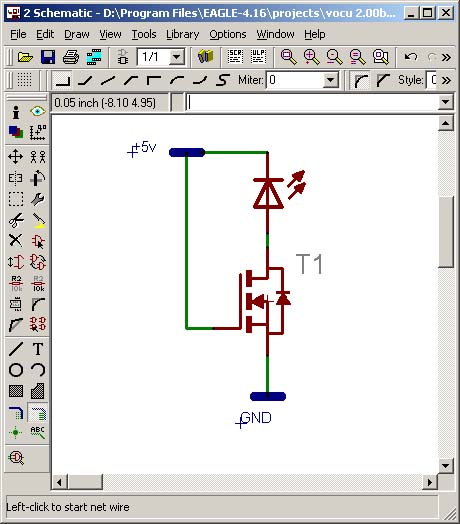Expand the command line history dropdown
This screenshot has height=524, width=460.
pos(445,102)
